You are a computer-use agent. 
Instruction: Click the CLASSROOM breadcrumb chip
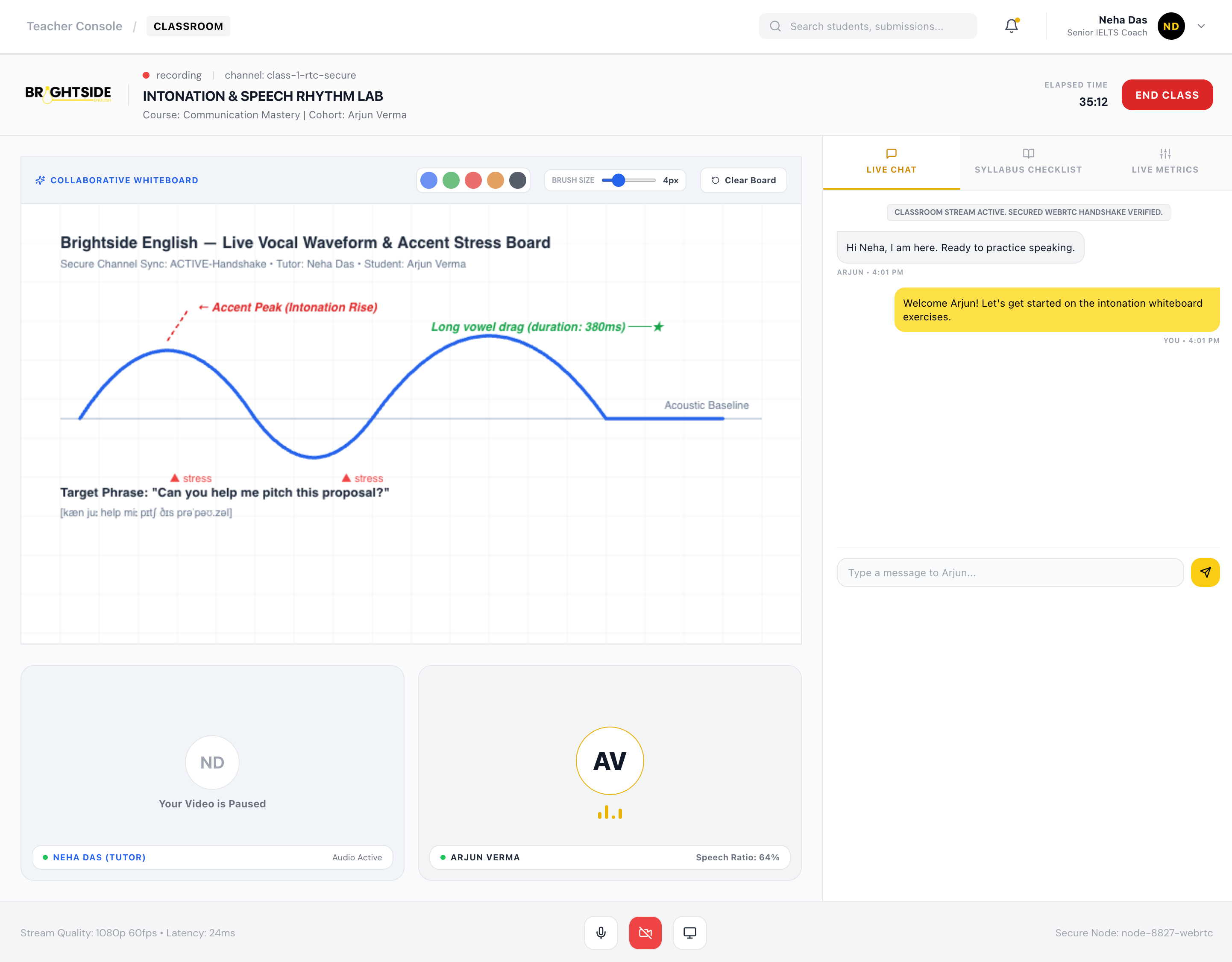tap(188, 26)
